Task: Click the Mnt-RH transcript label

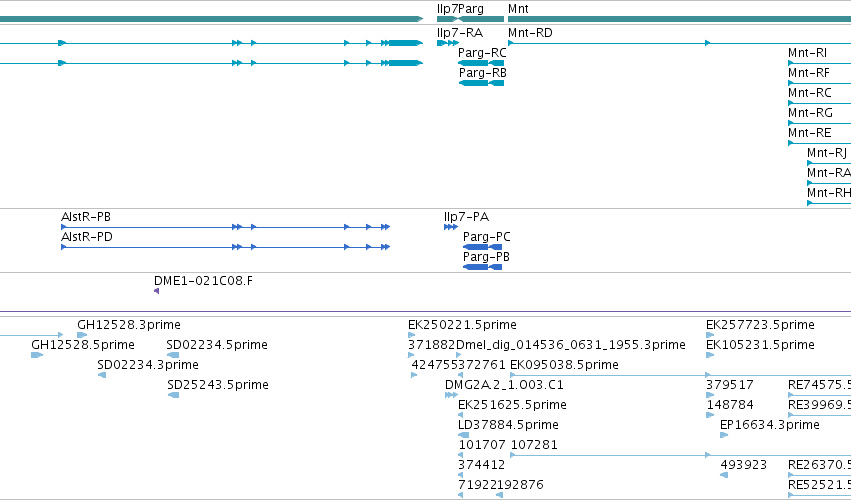Action: [x=829, y=193]
